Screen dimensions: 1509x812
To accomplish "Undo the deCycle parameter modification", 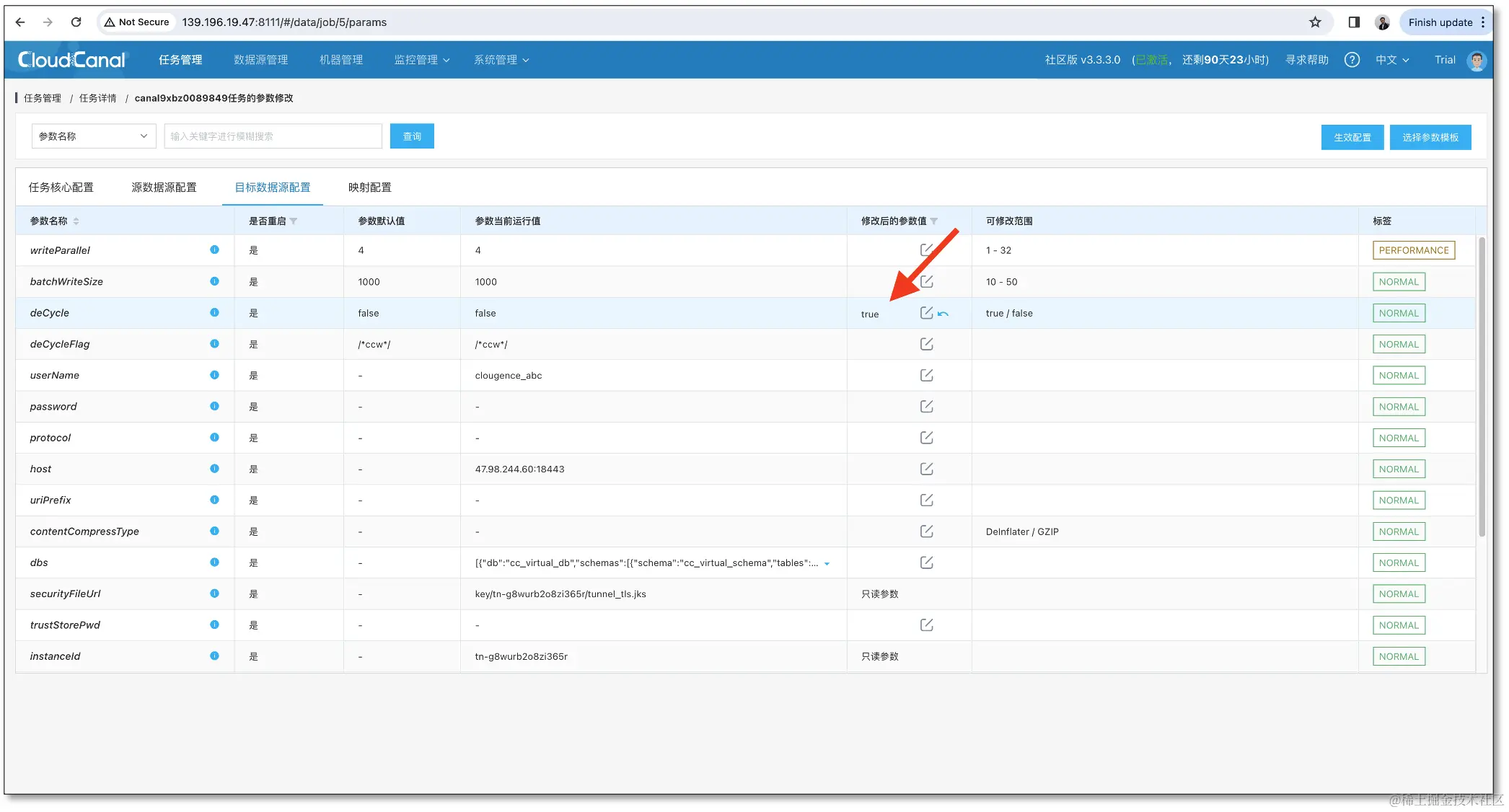I will coord(943,314).
